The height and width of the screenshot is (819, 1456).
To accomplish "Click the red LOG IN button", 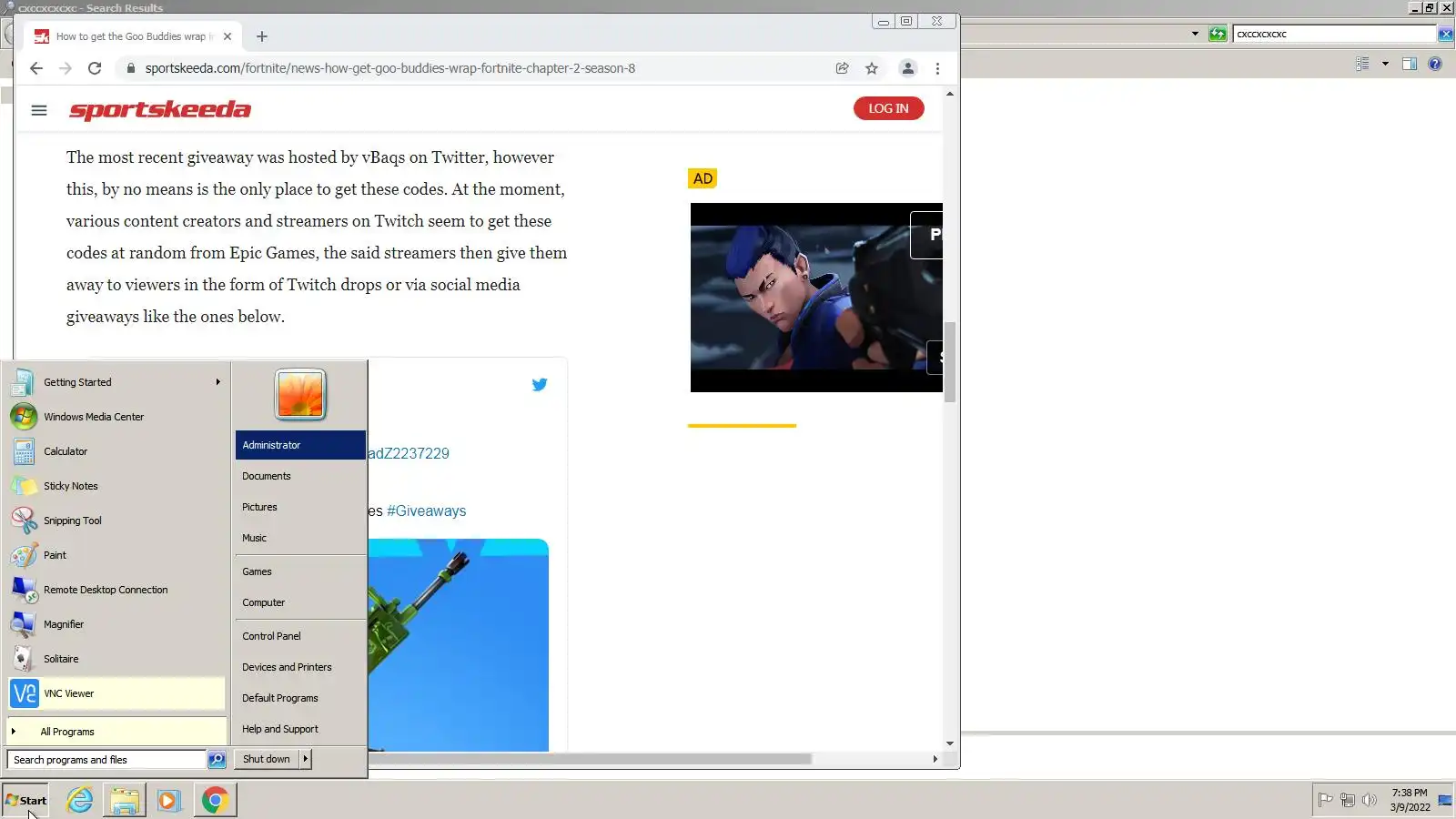I will 888,108.
